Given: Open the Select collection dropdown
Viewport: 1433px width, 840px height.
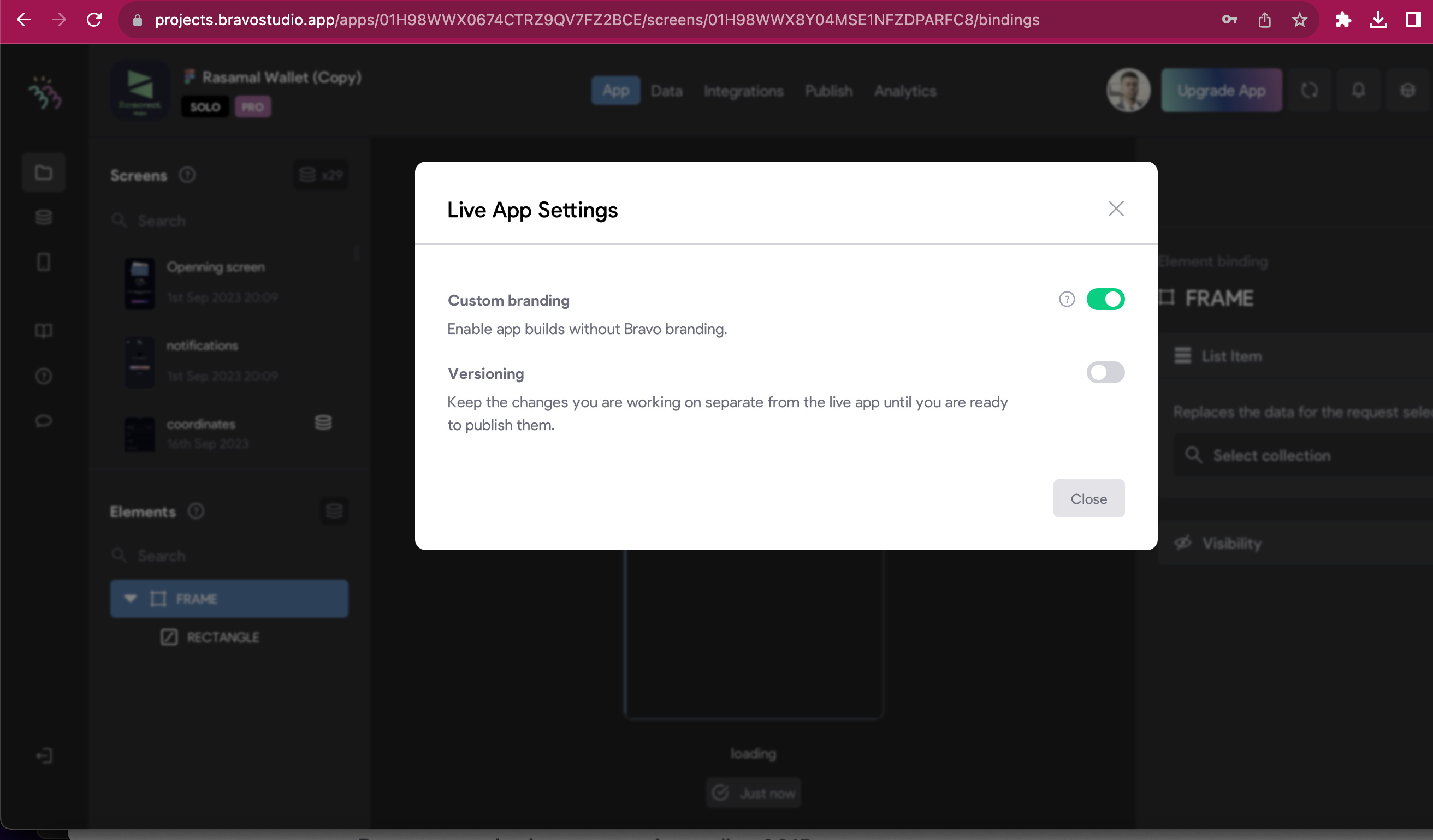Looking at the screenshot, I should [x=1304, y=455].
